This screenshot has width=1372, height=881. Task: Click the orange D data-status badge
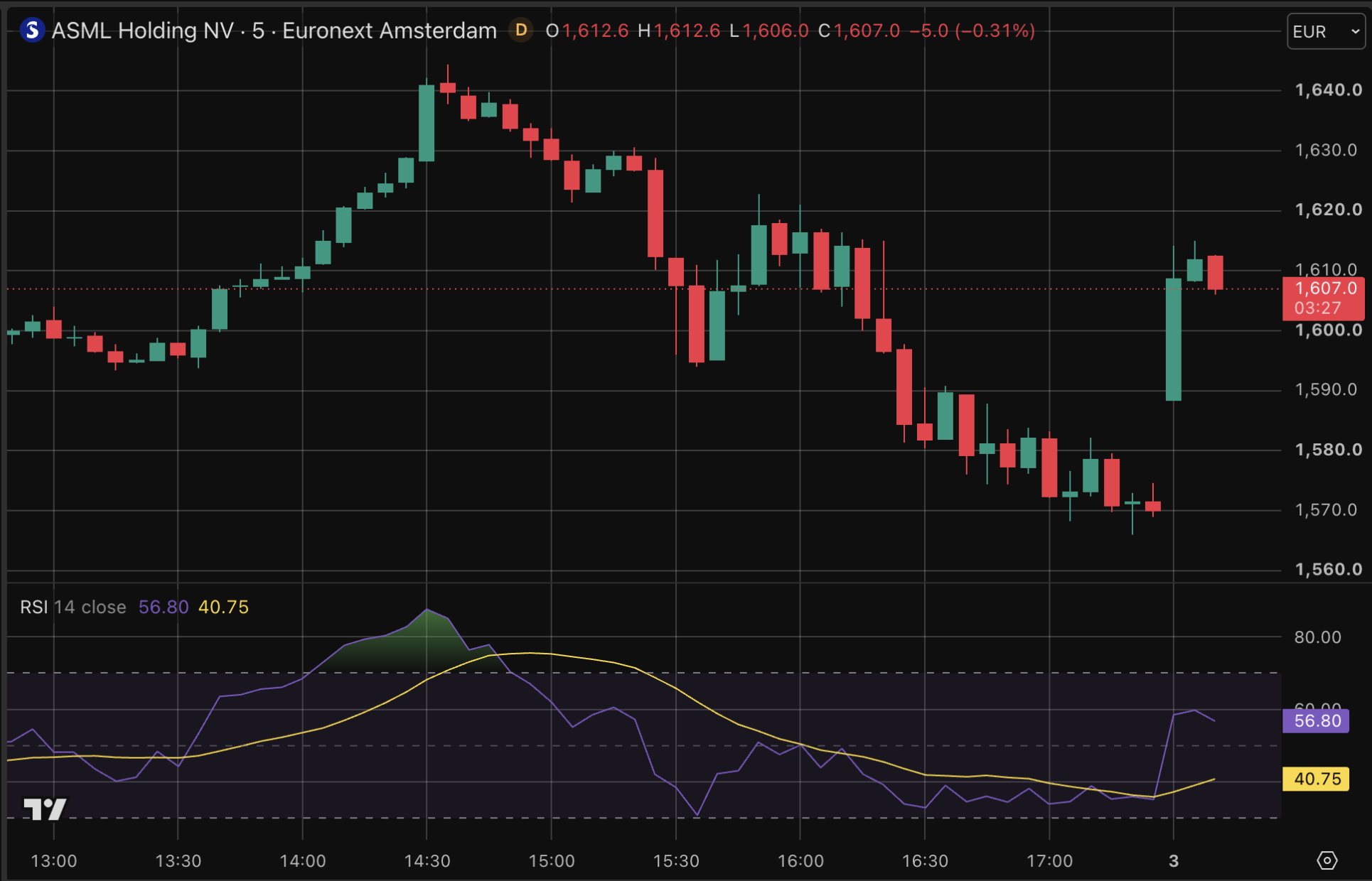tap(521, 31)
